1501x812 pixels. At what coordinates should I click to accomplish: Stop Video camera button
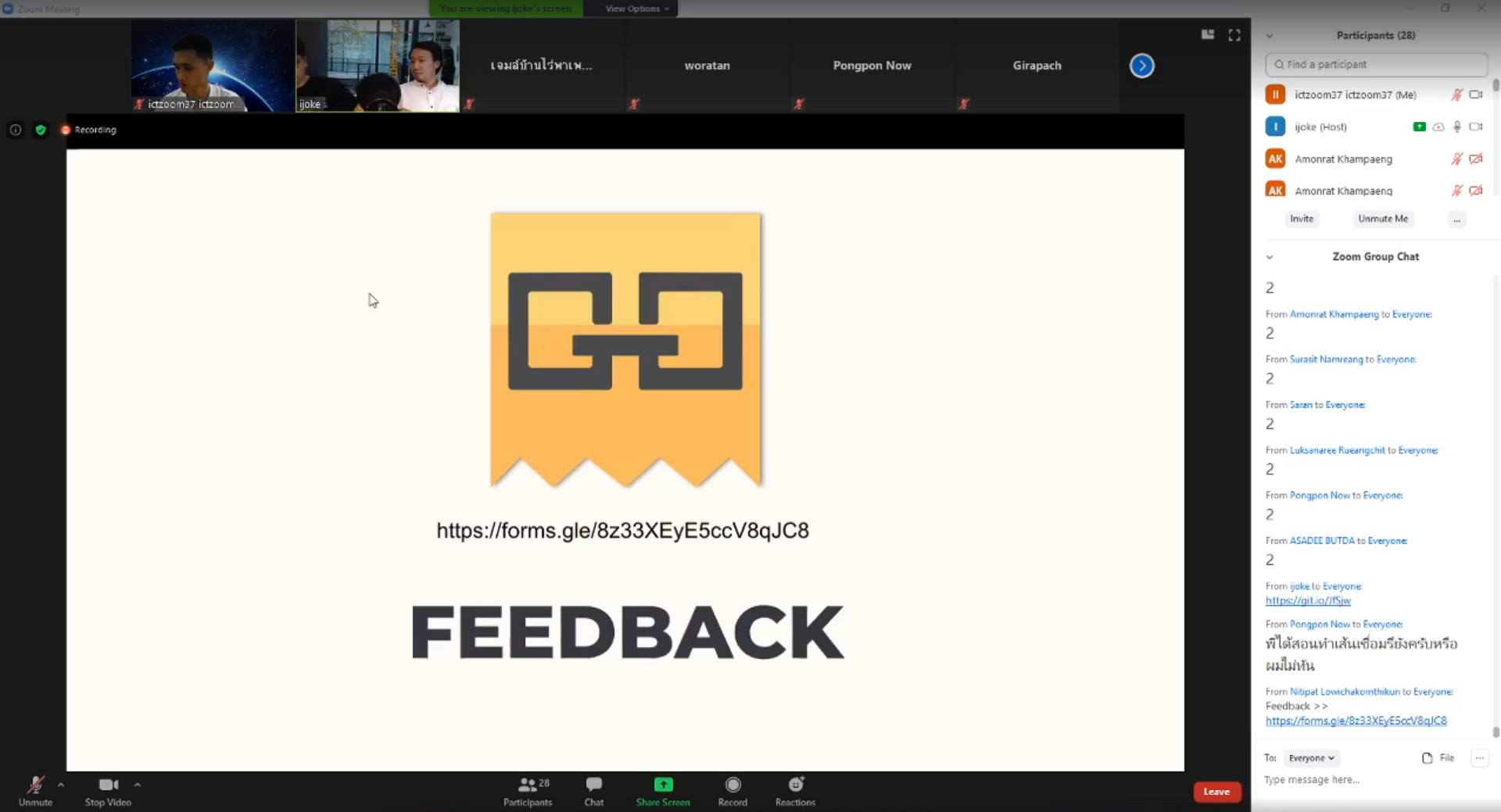point(108,790)
